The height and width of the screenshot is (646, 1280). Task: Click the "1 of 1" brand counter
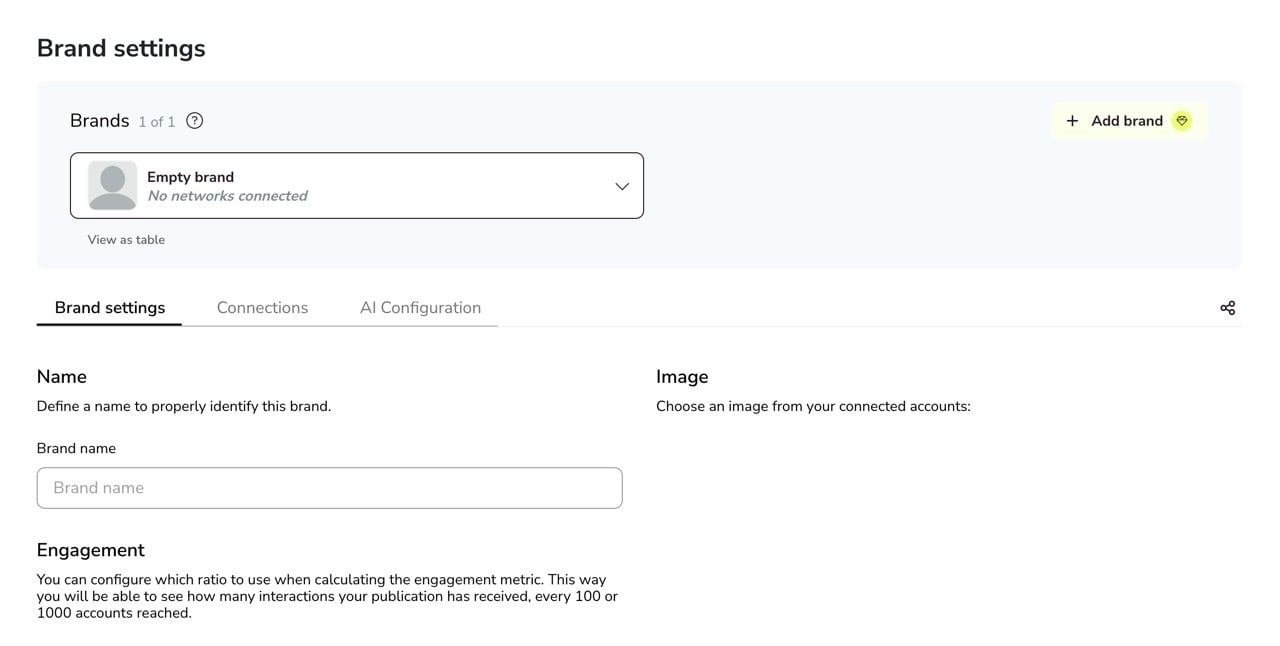pos(157,122)
